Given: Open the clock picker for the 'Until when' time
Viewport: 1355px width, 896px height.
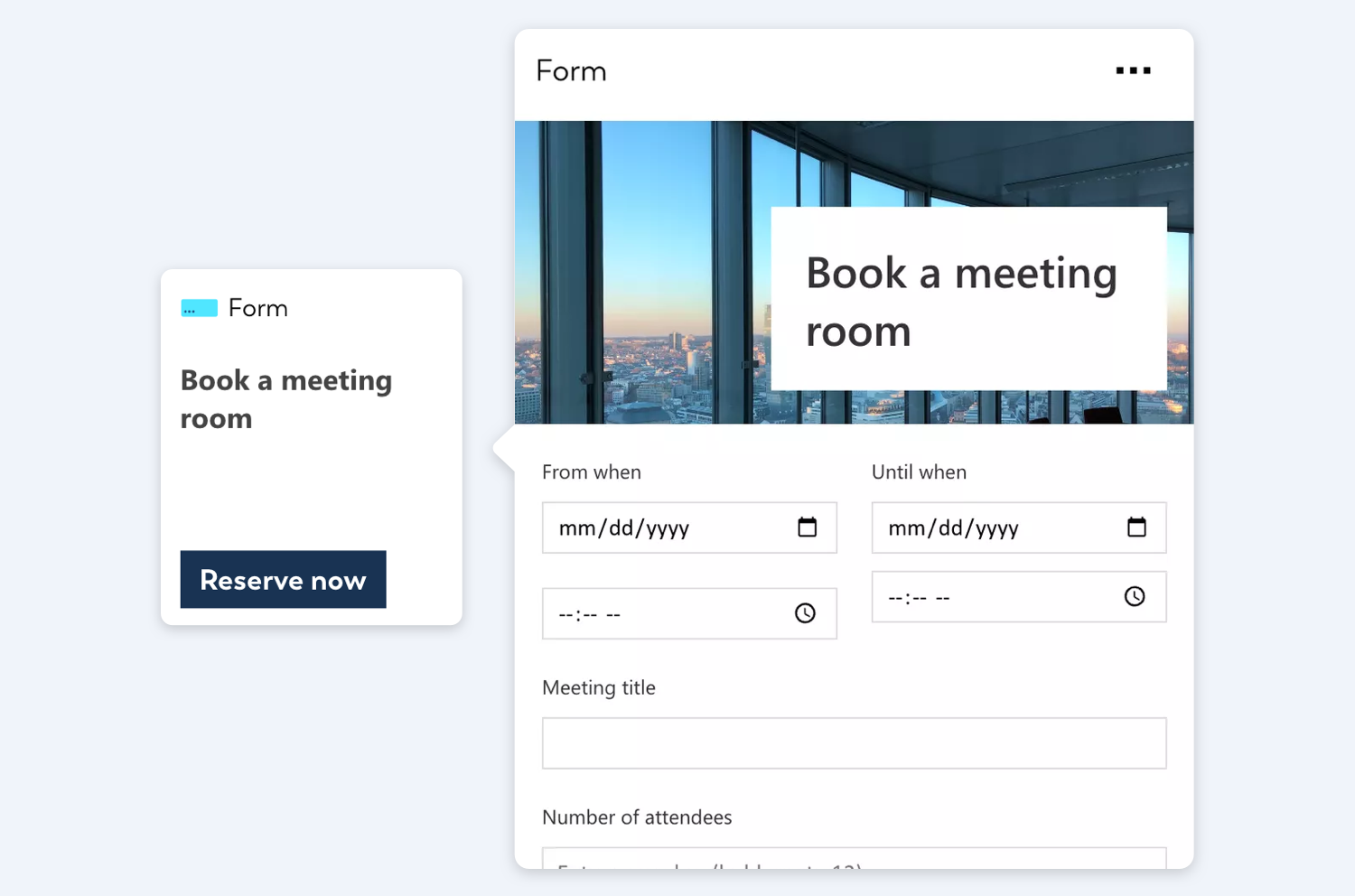Looking at the screenshot, I should [x=1134, y=596].
